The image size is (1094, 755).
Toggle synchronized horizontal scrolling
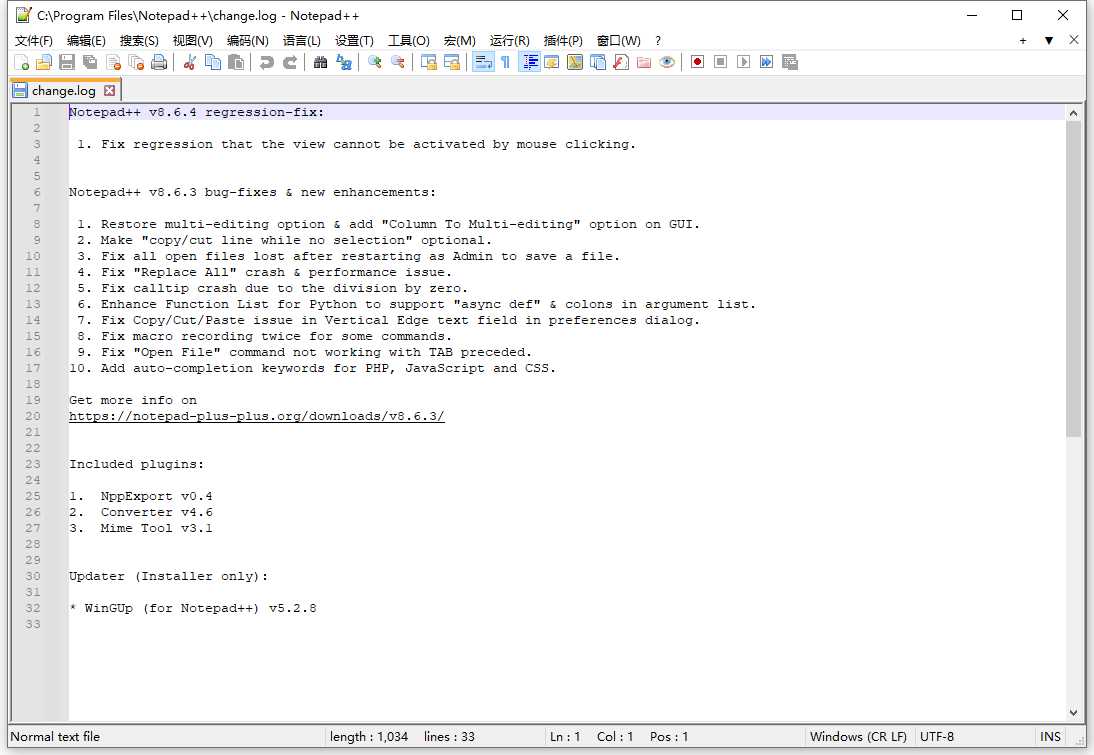(x=451, y=62)
